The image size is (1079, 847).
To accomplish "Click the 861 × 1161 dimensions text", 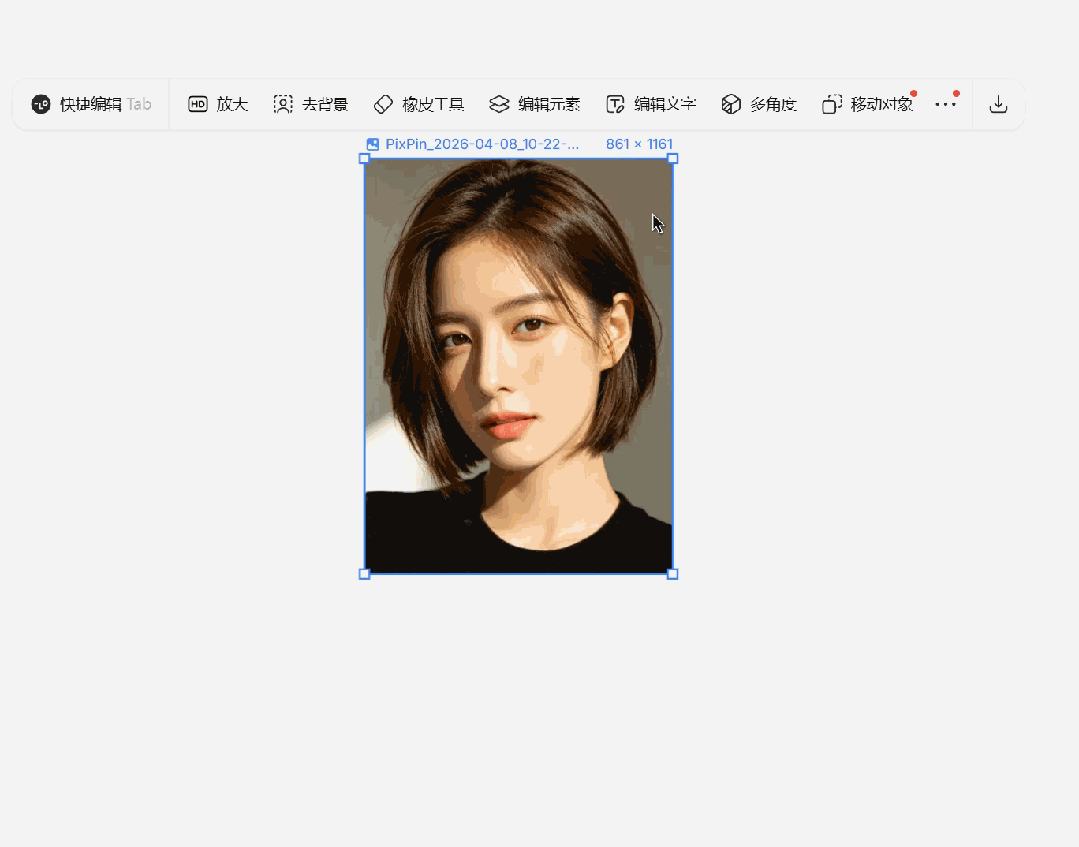I will pyautogui.click(x=639, y=144).
